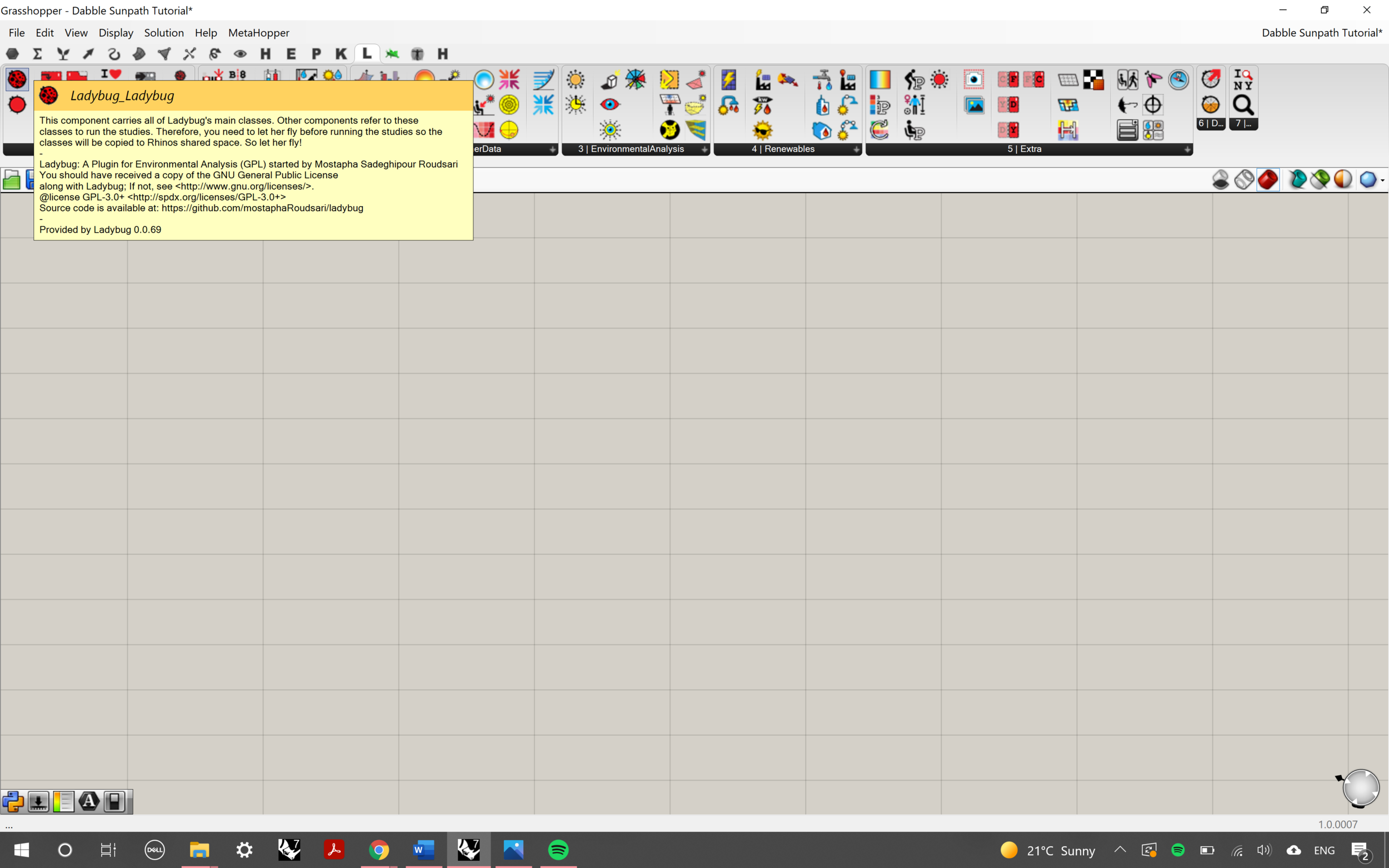Expand the 3 | EnvironmentalAnalysis panel

704,149
